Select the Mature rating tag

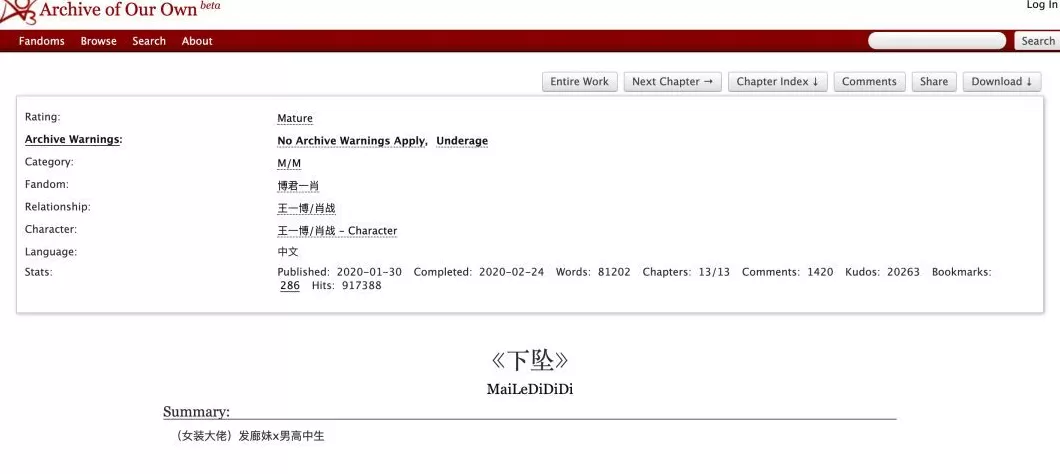[x=295, y=119]
